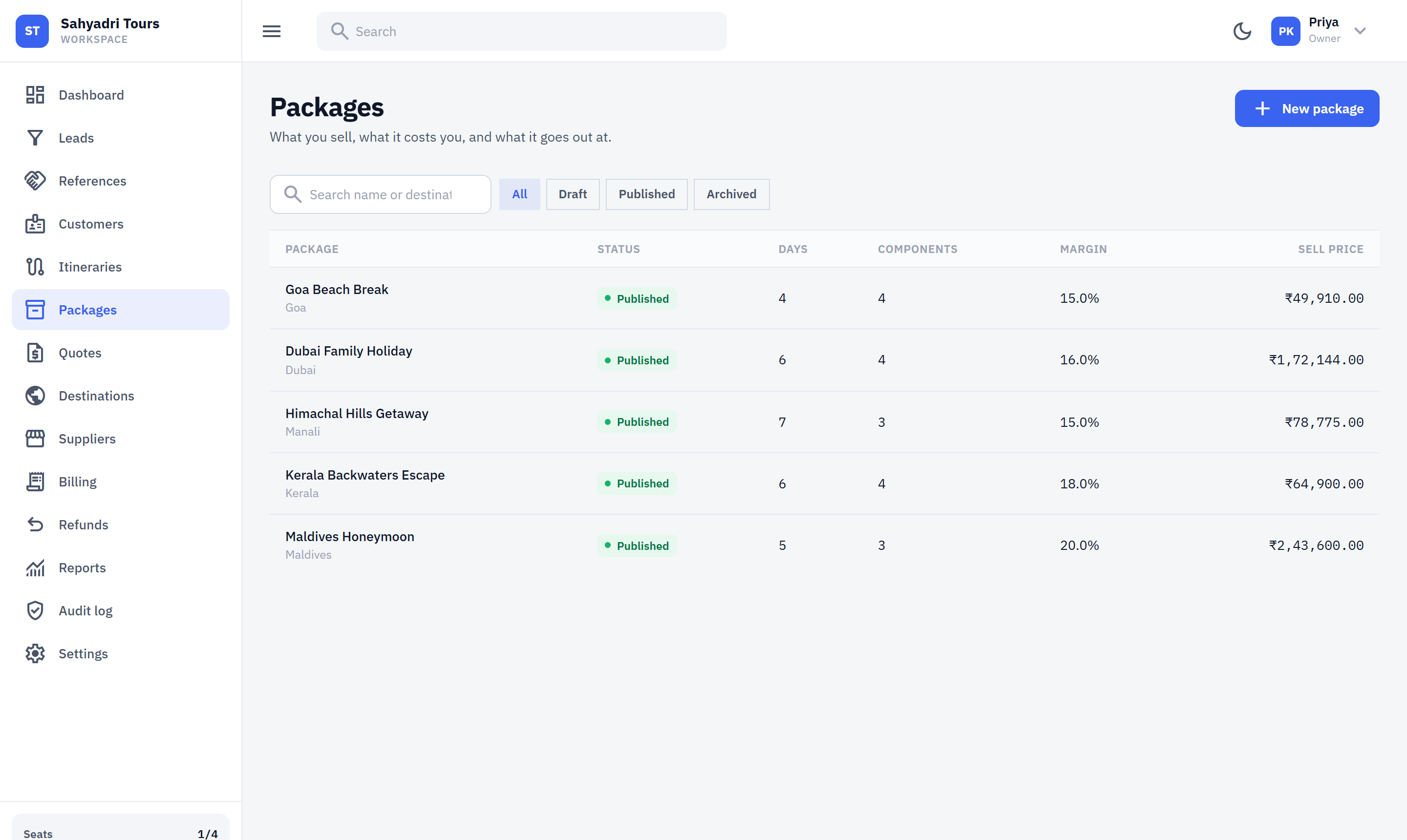Click the ₹1,72,144.00 sell price

(1316, 360)
